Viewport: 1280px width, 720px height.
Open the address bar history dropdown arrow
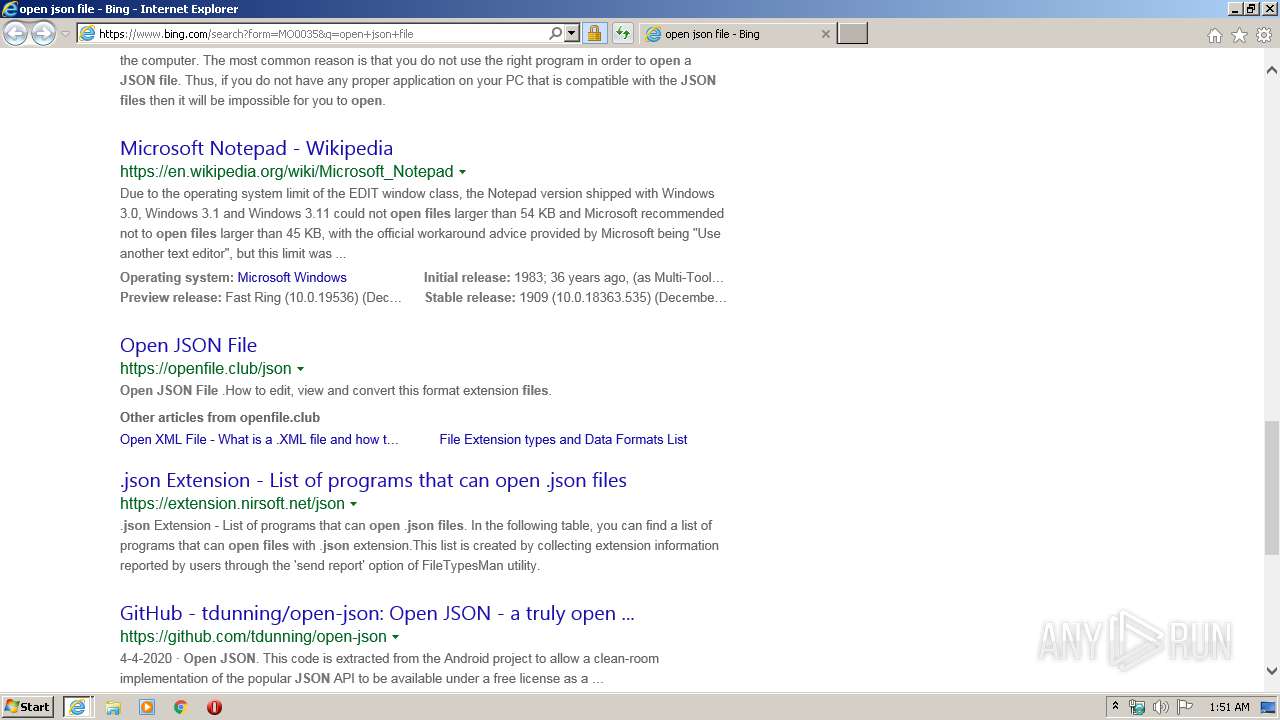pos(572,33)
